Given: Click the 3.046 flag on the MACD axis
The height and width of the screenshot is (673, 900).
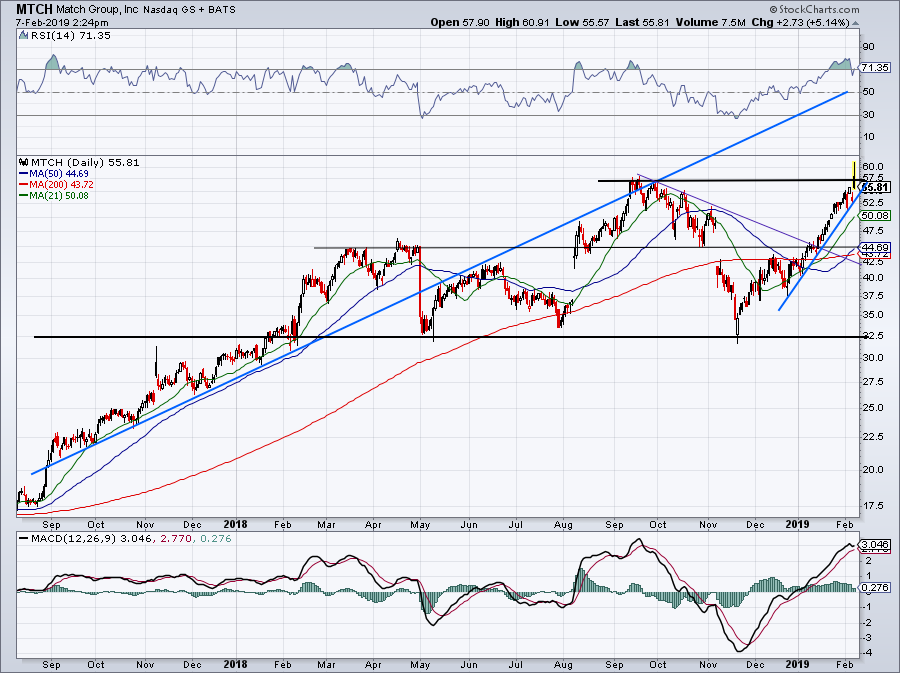Looking at the screenshot, I should tap(874, 544).
